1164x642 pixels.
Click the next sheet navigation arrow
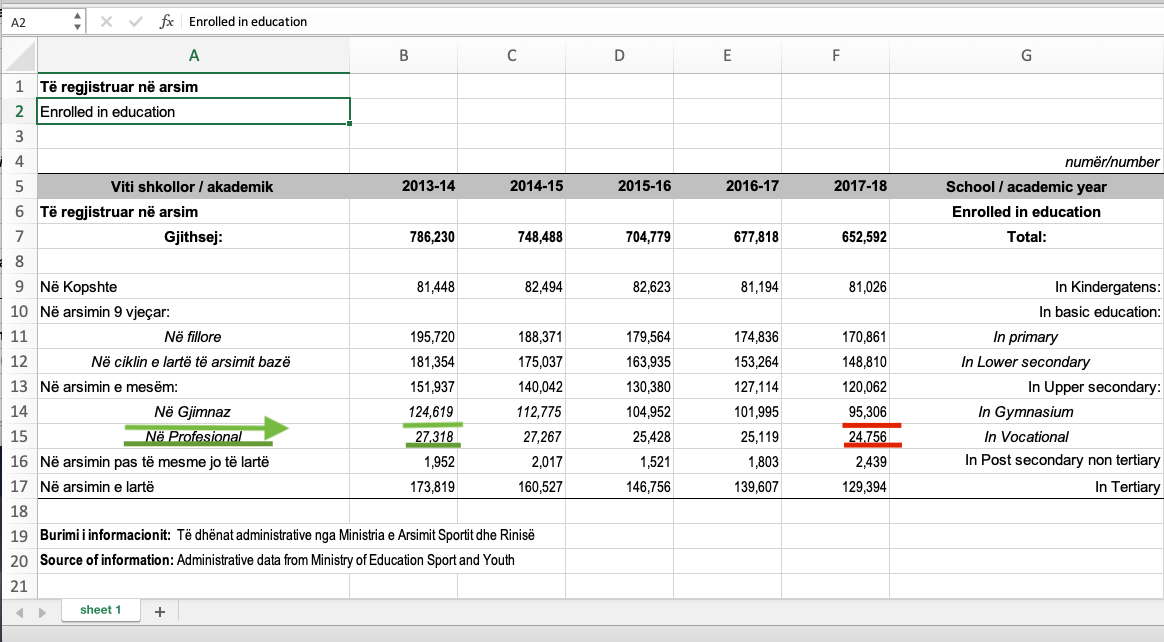[x=42, y=611]
